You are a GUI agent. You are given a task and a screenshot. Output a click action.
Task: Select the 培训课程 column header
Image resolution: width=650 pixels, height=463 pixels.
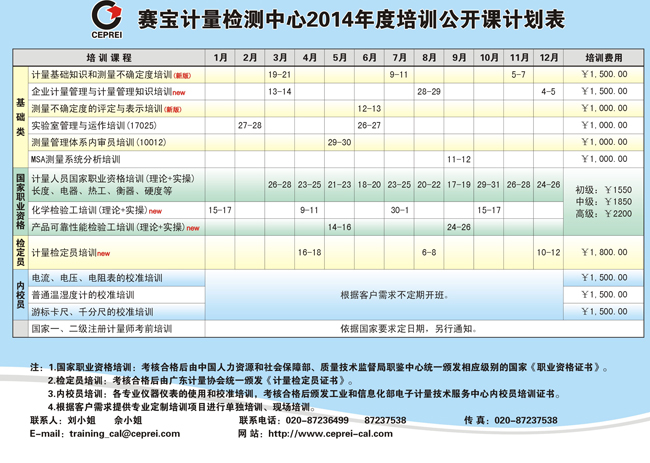coord(109,59)
